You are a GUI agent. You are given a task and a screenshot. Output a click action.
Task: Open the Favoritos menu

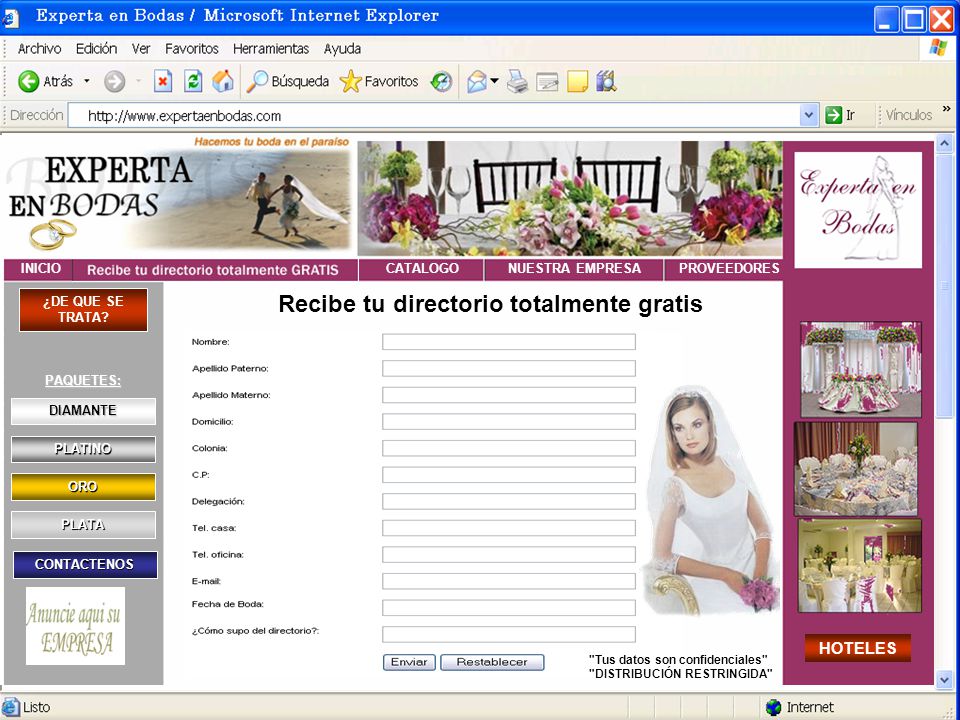pyautogui.click(x=192, y=49)
